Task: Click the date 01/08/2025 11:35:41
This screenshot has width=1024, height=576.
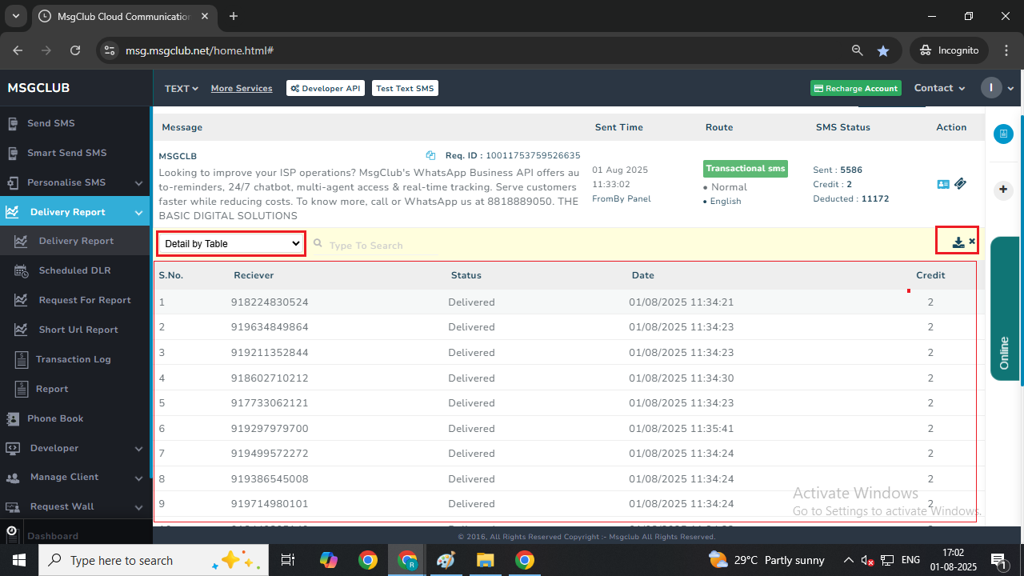Action: click(681, 429)
